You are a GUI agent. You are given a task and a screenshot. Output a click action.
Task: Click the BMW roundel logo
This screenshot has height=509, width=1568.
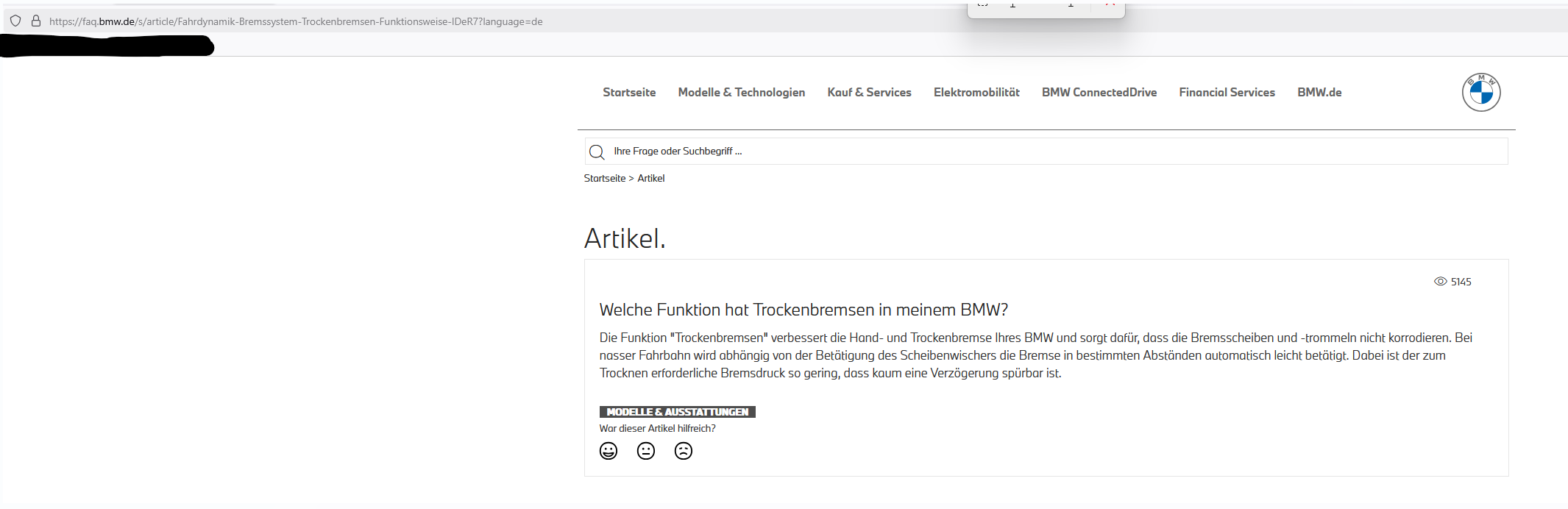[1480, 93]
